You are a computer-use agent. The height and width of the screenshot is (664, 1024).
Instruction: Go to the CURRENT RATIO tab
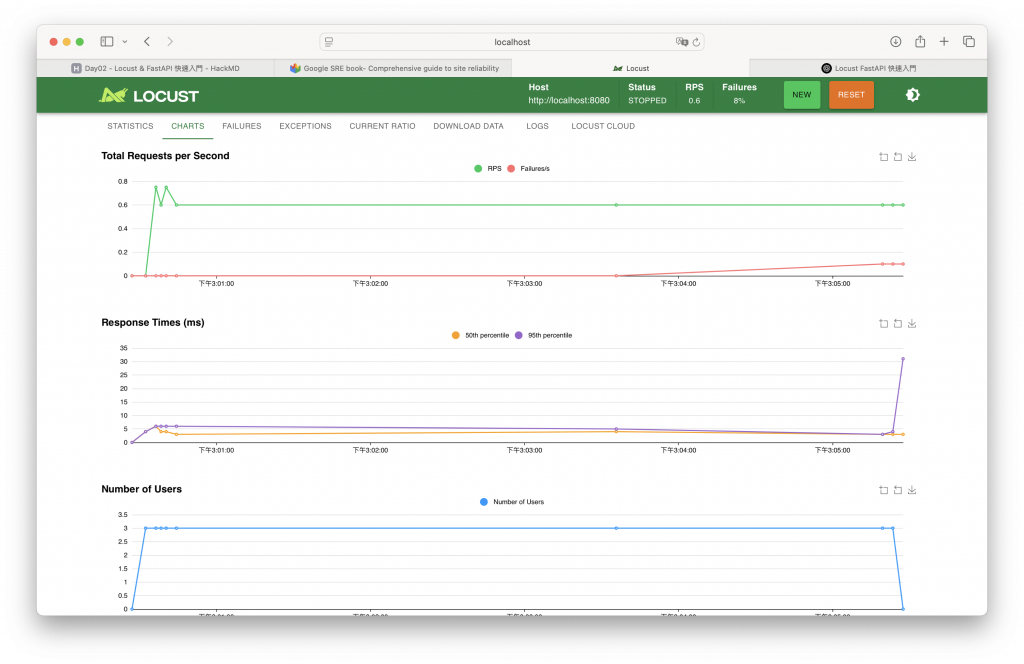[x=382, y=126]
